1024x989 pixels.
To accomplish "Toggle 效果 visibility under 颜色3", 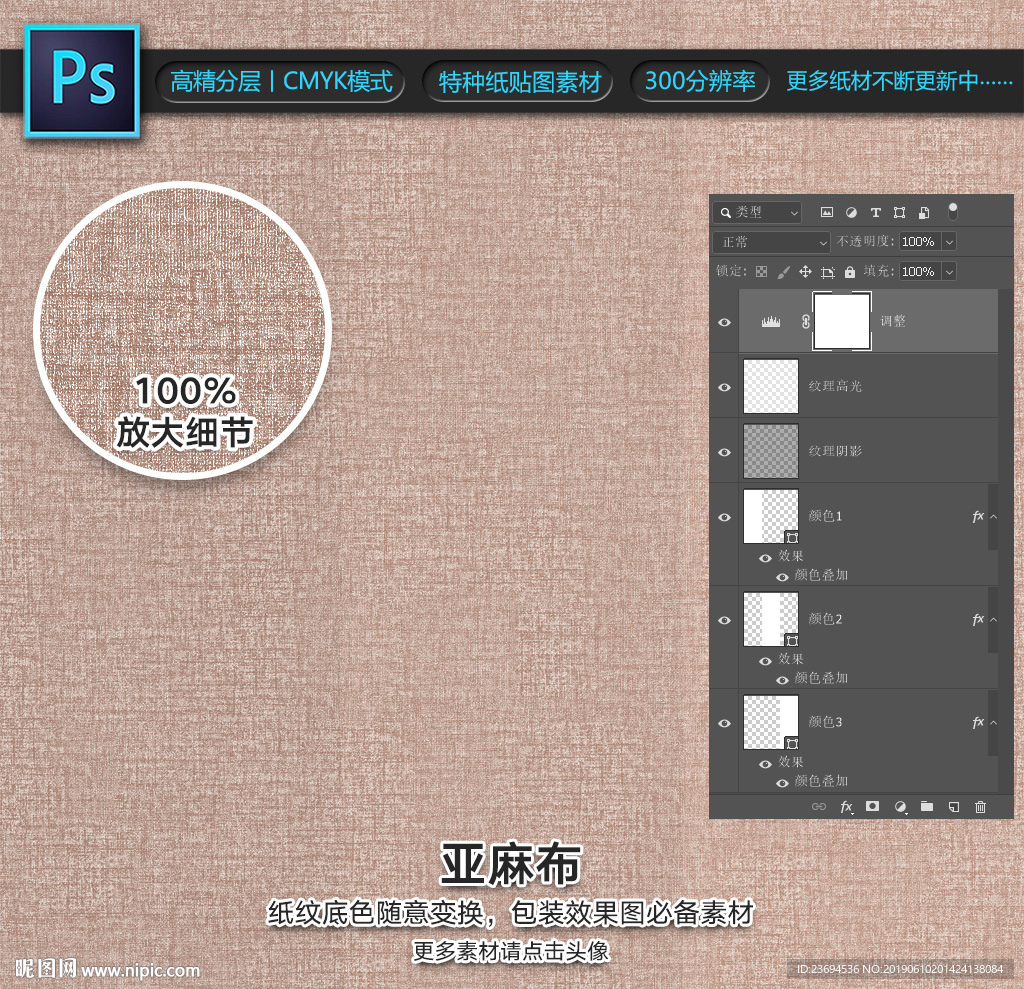I will pos(765,764).
